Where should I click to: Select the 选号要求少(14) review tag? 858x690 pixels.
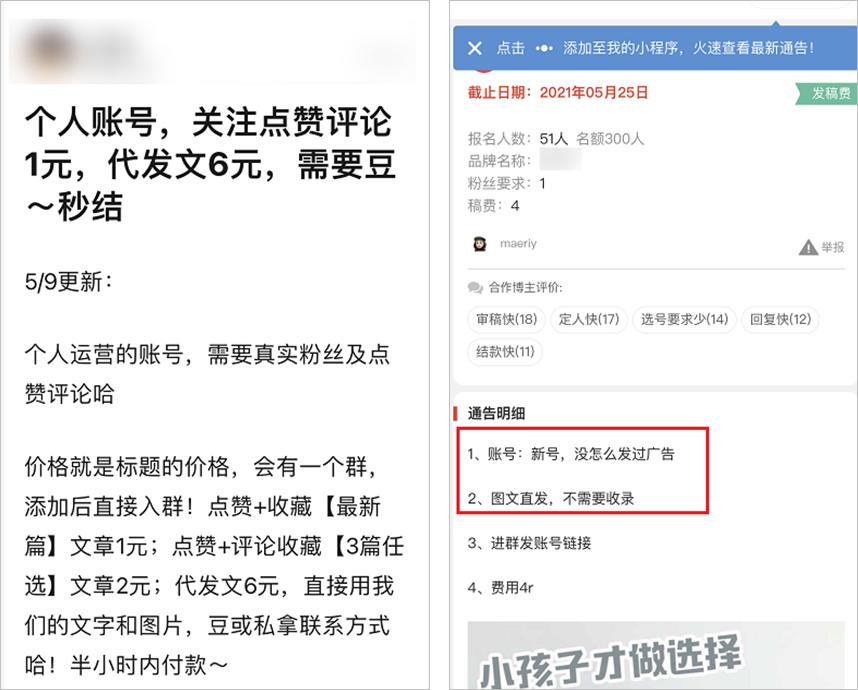pos(685,319)
